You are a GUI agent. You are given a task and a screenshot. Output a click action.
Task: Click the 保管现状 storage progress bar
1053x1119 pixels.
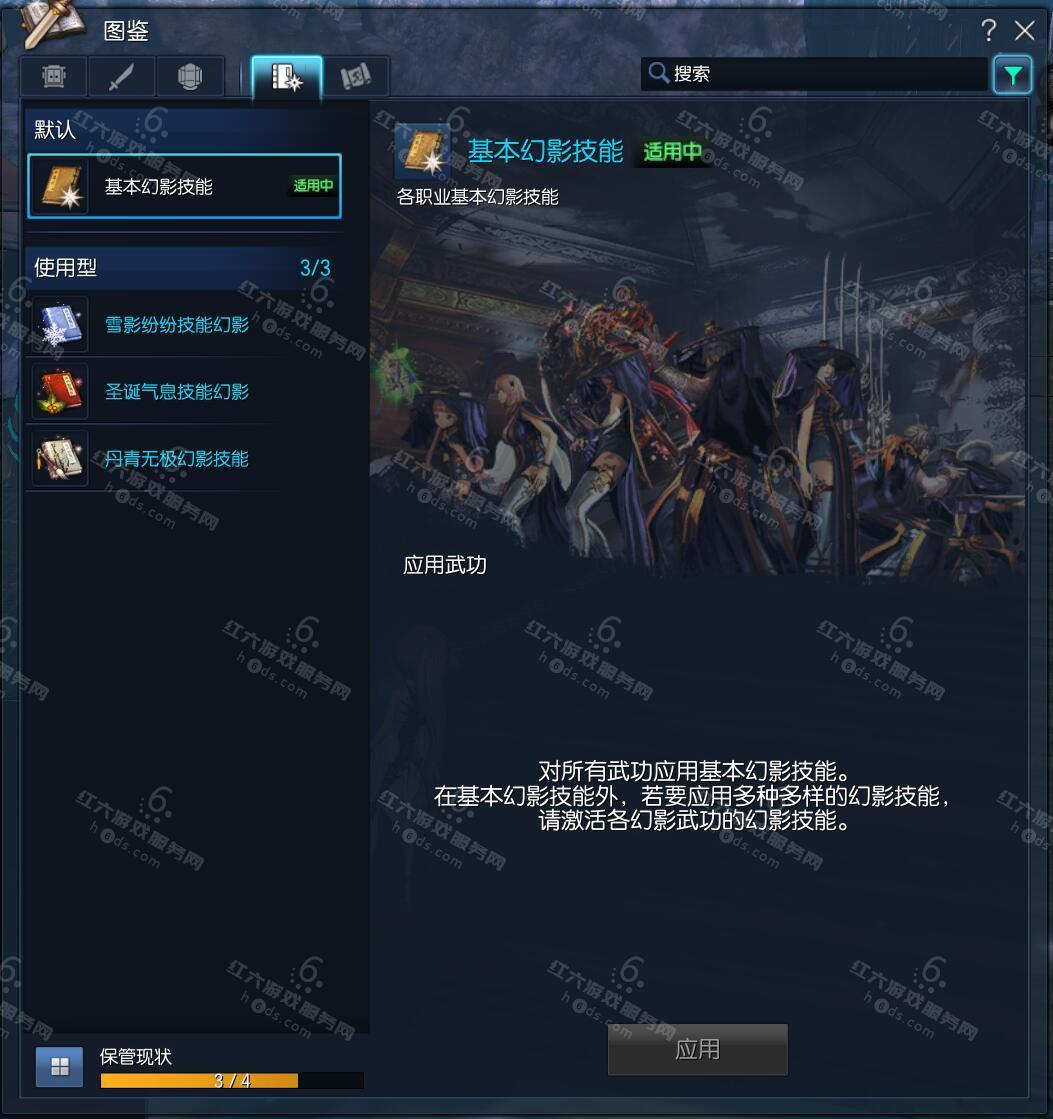[x=232, y=1080]
